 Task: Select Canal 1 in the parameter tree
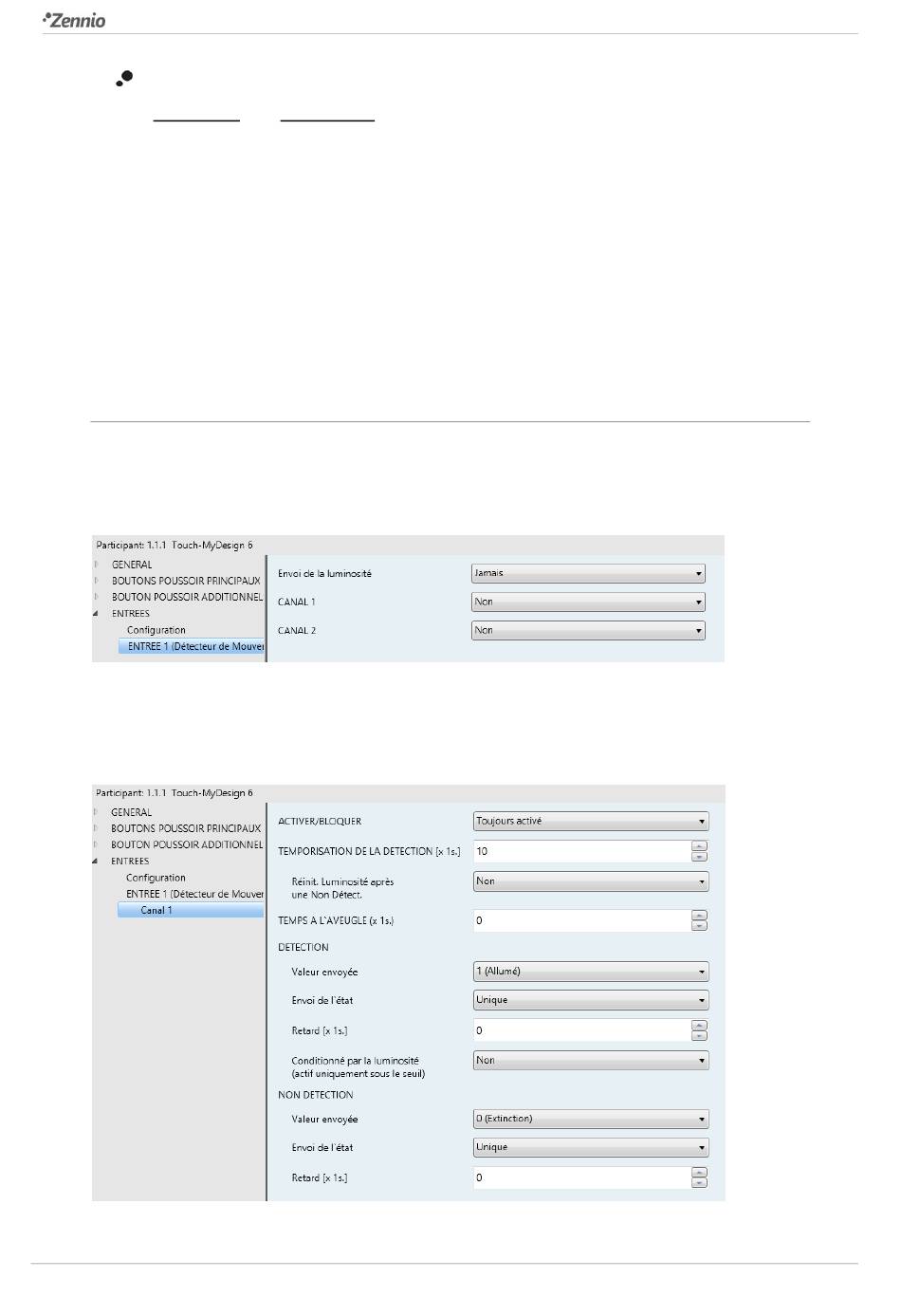(191, 911)
